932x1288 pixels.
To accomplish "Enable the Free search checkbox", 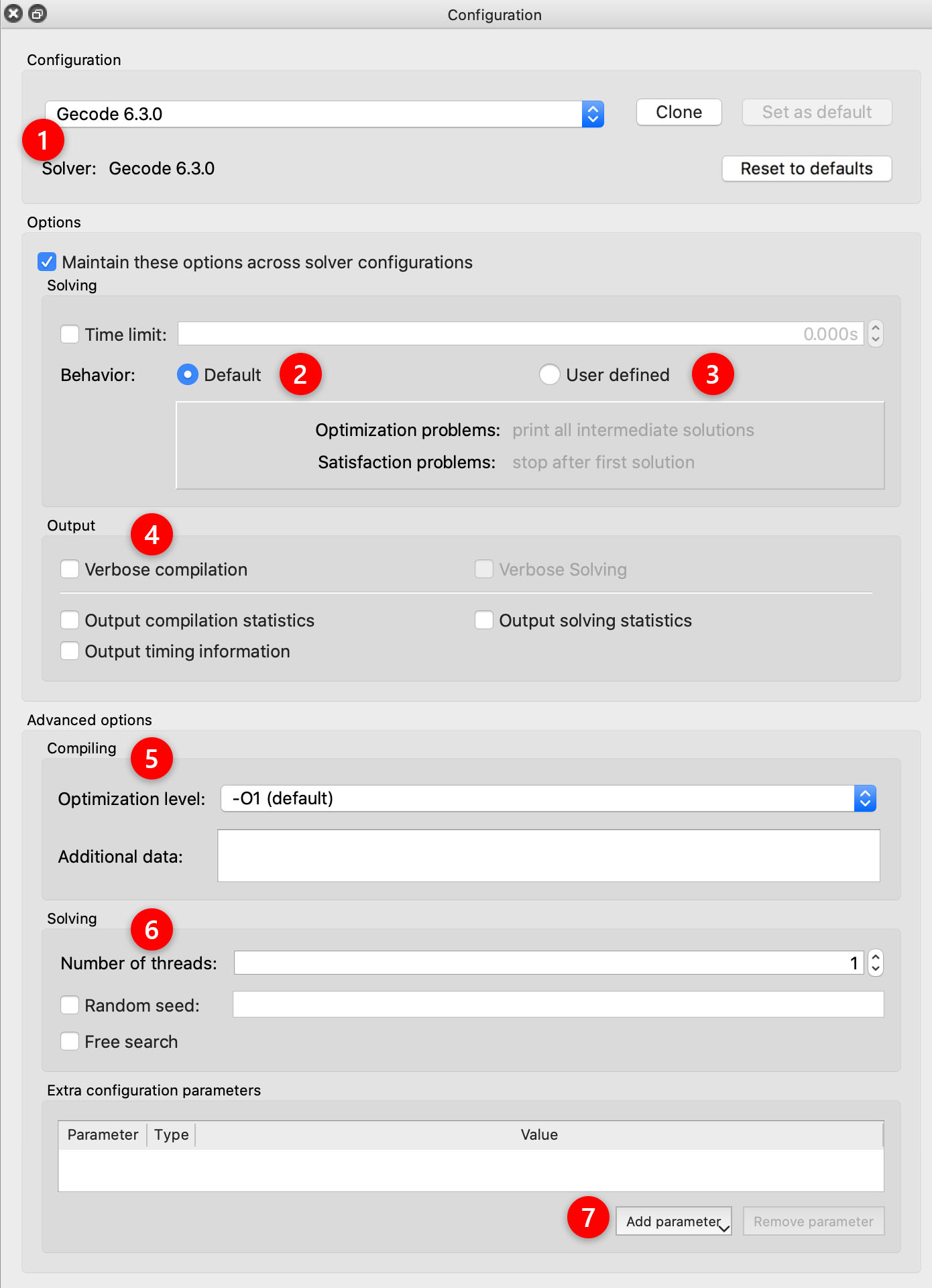I will coord(70,1041).
